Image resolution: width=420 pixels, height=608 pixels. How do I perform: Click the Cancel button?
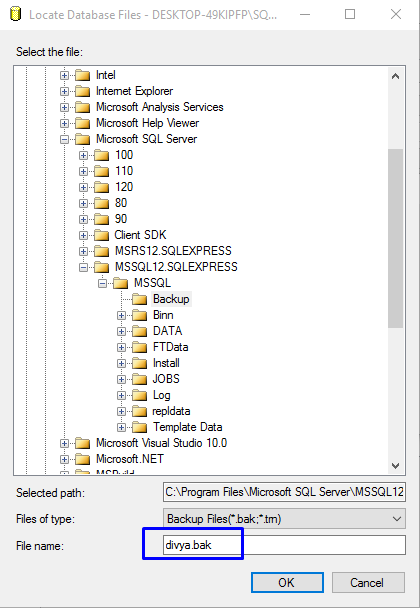click(368, 582)
